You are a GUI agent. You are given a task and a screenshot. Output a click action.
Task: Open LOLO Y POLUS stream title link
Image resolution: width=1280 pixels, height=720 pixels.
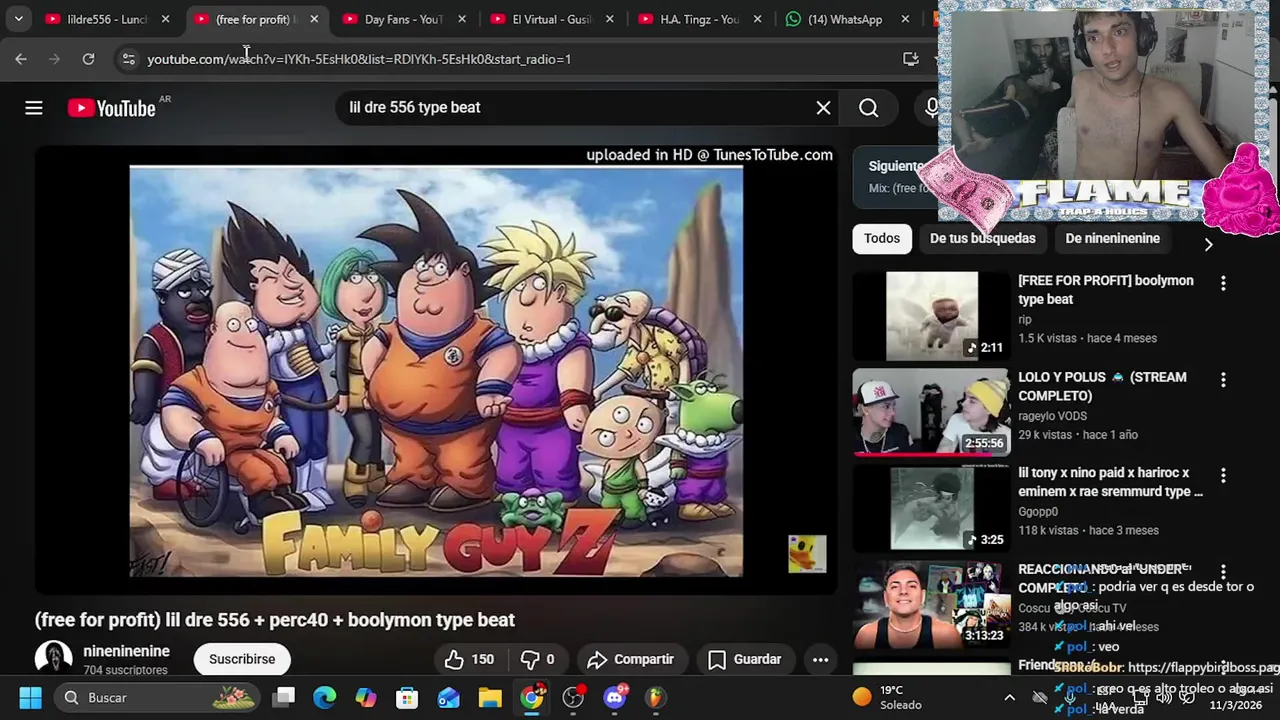(x=1102, y=386)
